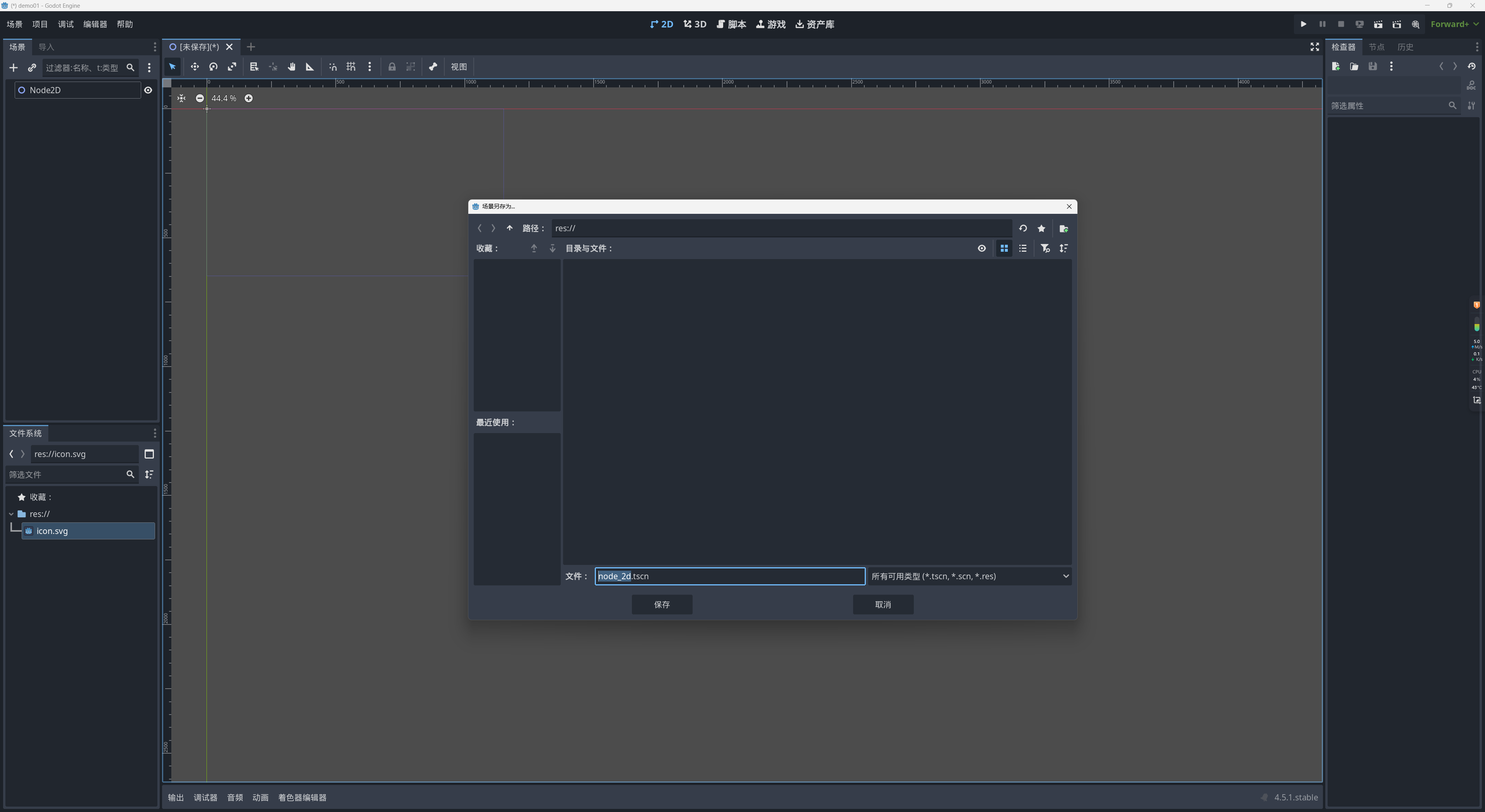Toggle Node2D visibility eye icon

[x=148, y=90]
